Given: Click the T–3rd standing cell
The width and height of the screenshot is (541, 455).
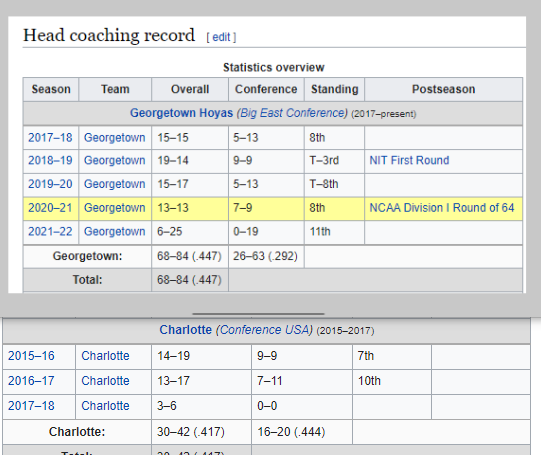Looking at the screenshot, I should tap(335, 160).
